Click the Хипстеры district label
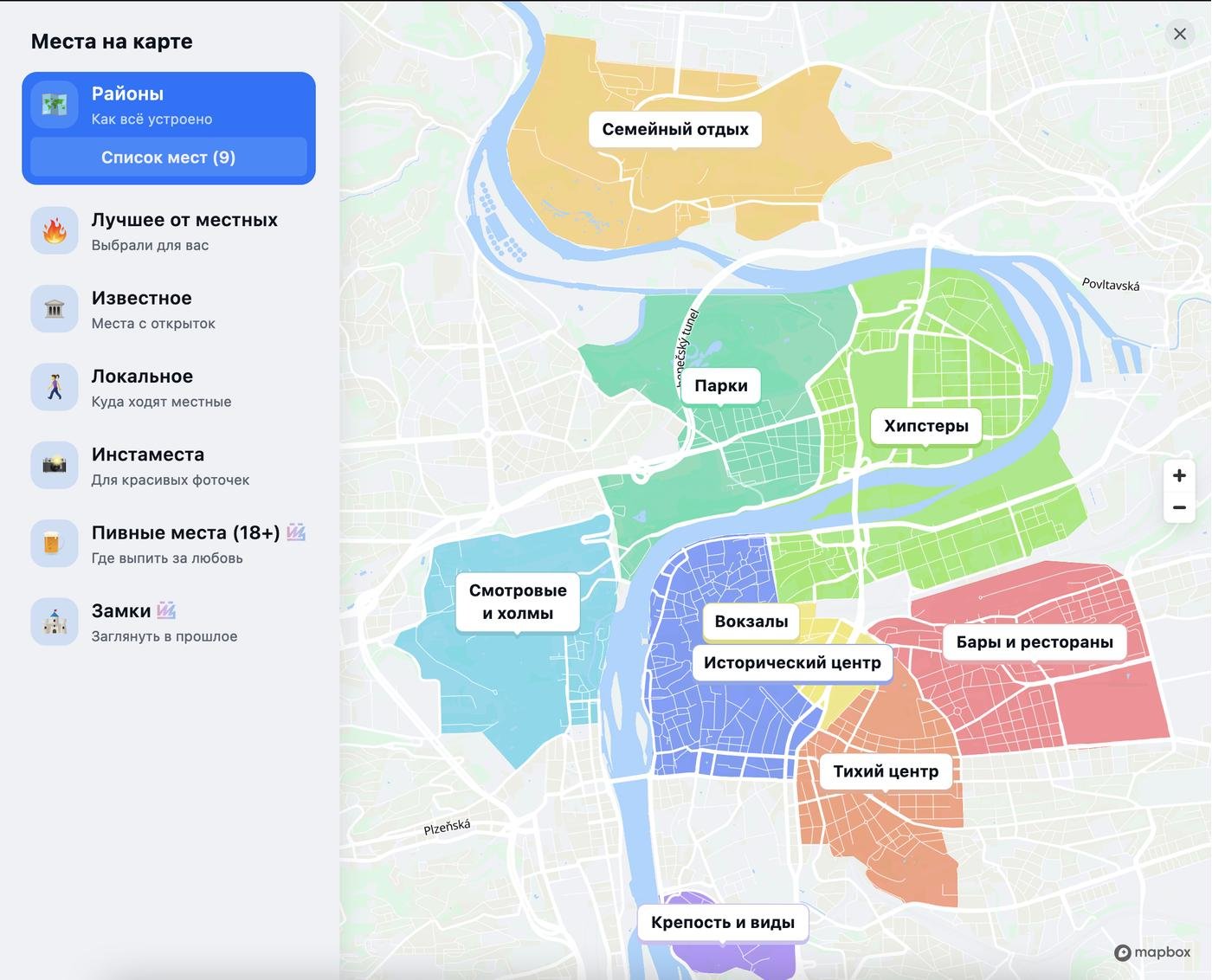Viewport: 1212px width, 980px height. pos(925,426)
